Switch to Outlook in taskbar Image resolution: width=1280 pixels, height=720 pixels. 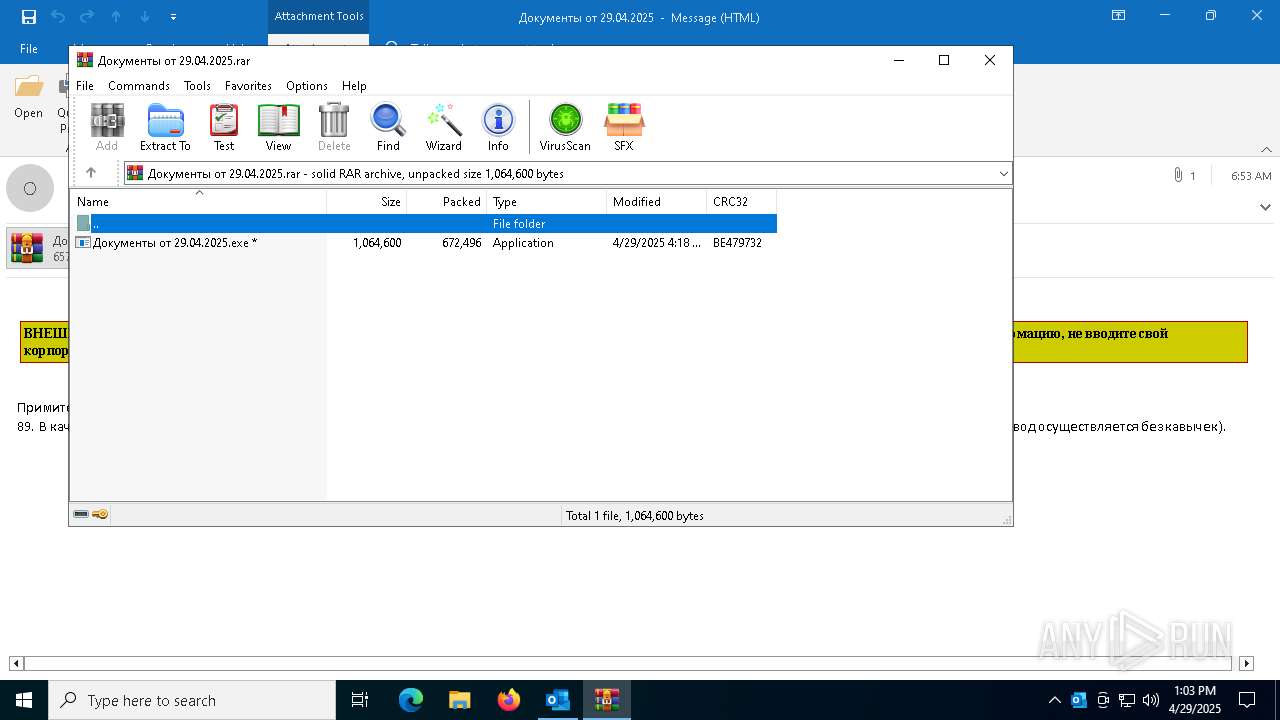[558, 700]
